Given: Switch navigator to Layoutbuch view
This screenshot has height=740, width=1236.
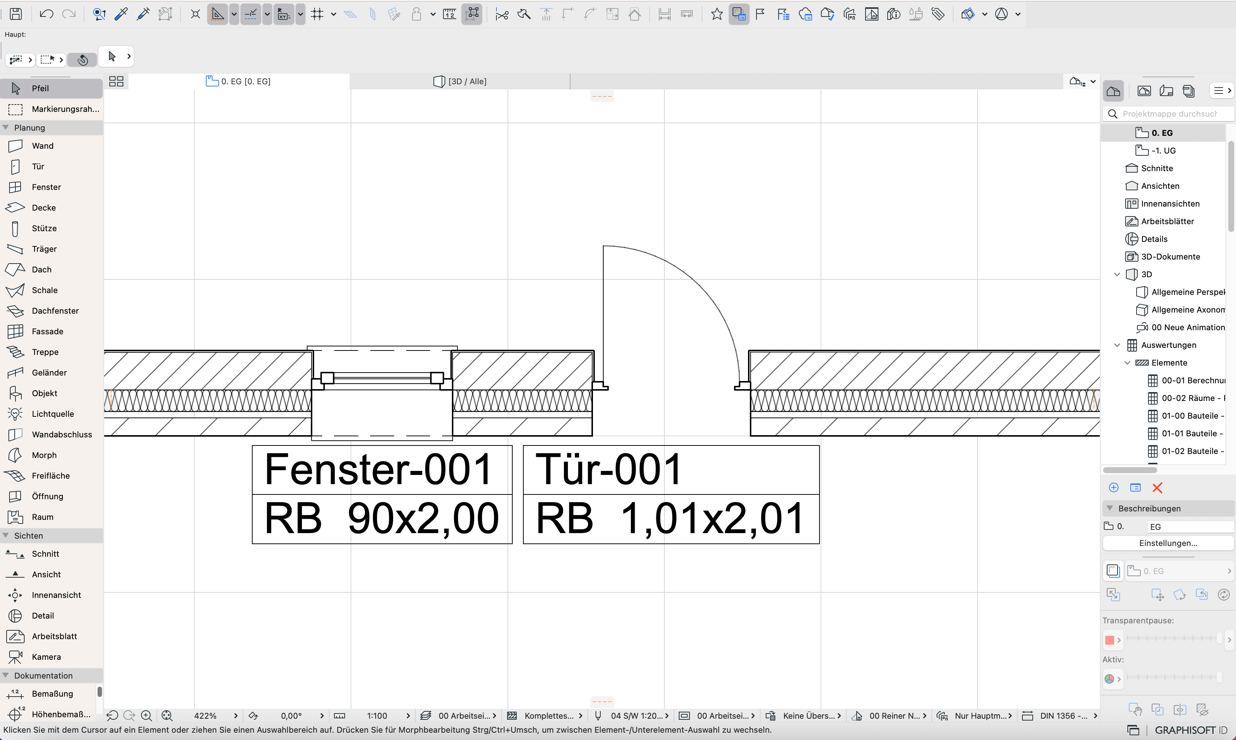Looking at the screenshot, I should click(x=1166, y=91).
